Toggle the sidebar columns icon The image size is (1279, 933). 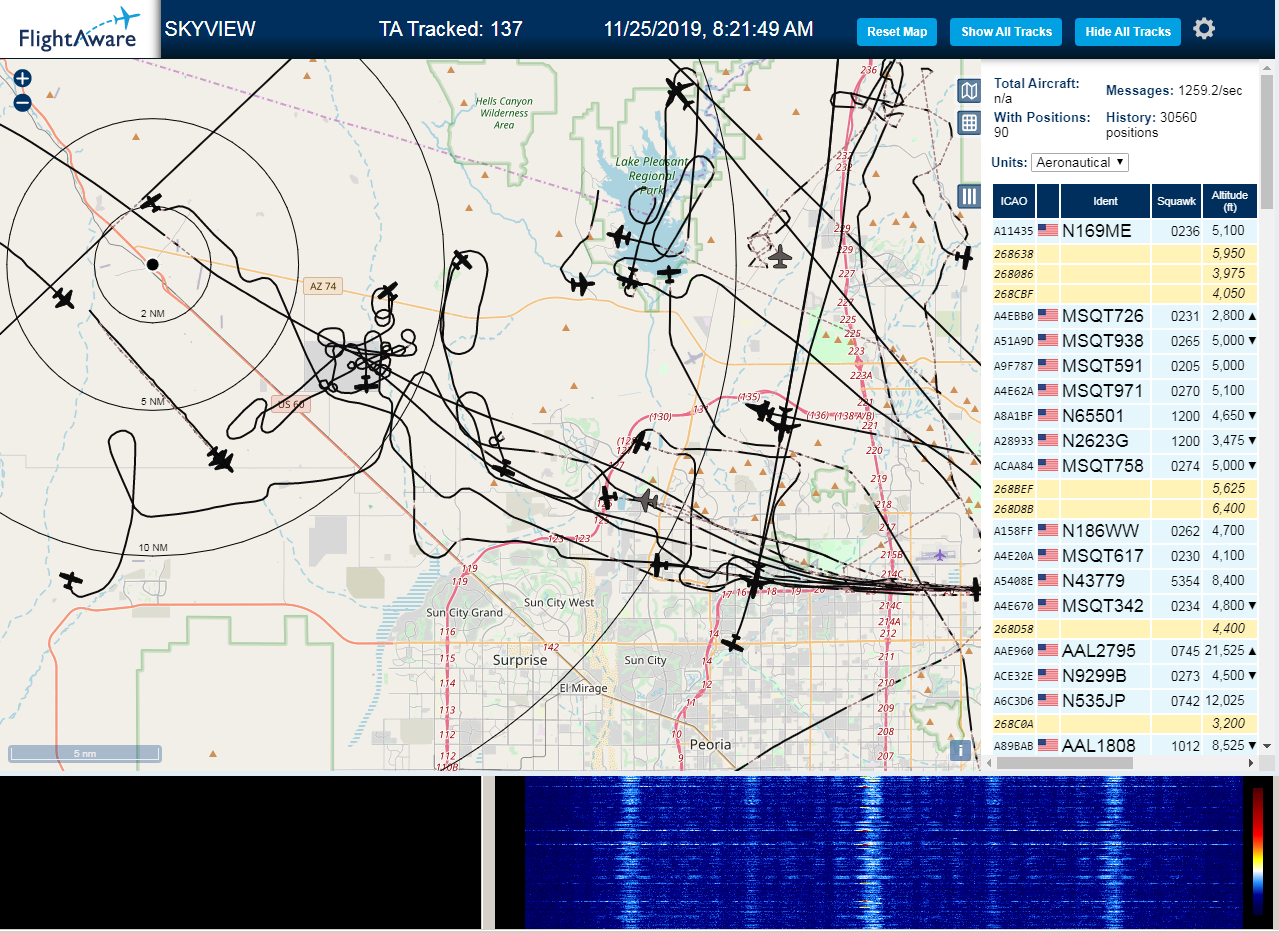coord(968,196)
